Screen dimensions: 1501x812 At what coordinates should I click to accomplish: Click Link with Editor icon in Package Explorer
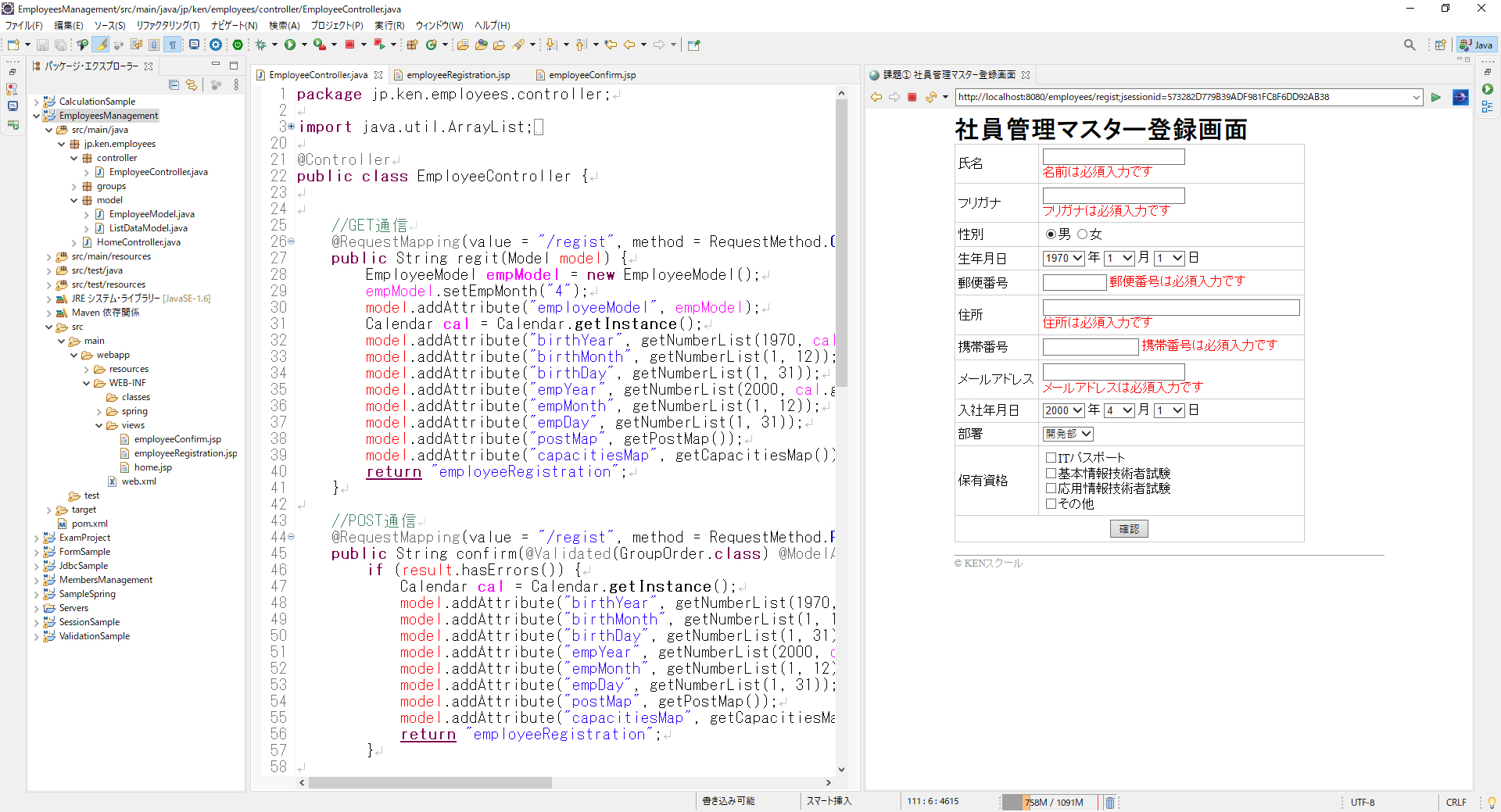(x=192, y=84)
